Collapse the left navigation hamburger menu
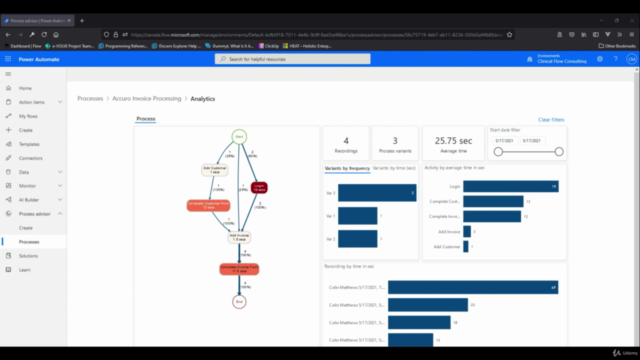The height and width of the screenshot is (360, 640). coord(8,74)
